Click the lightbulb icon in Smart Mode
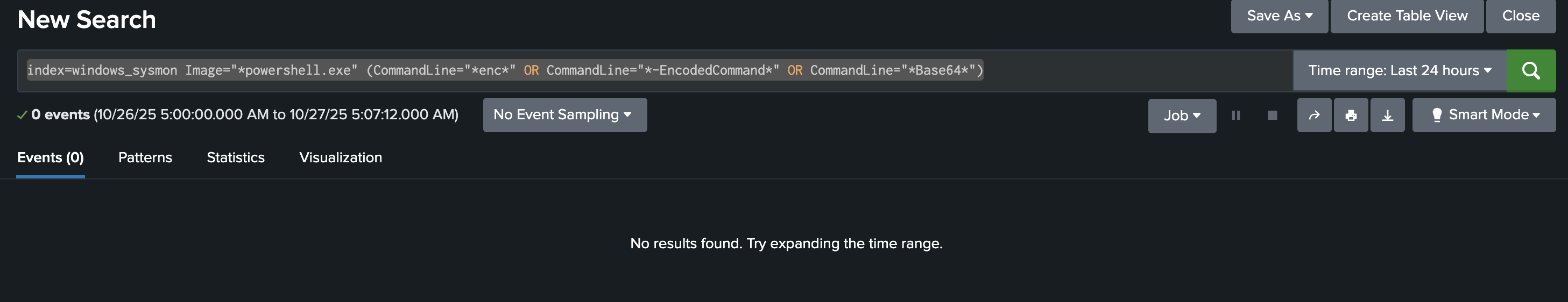 [1437, 115]
